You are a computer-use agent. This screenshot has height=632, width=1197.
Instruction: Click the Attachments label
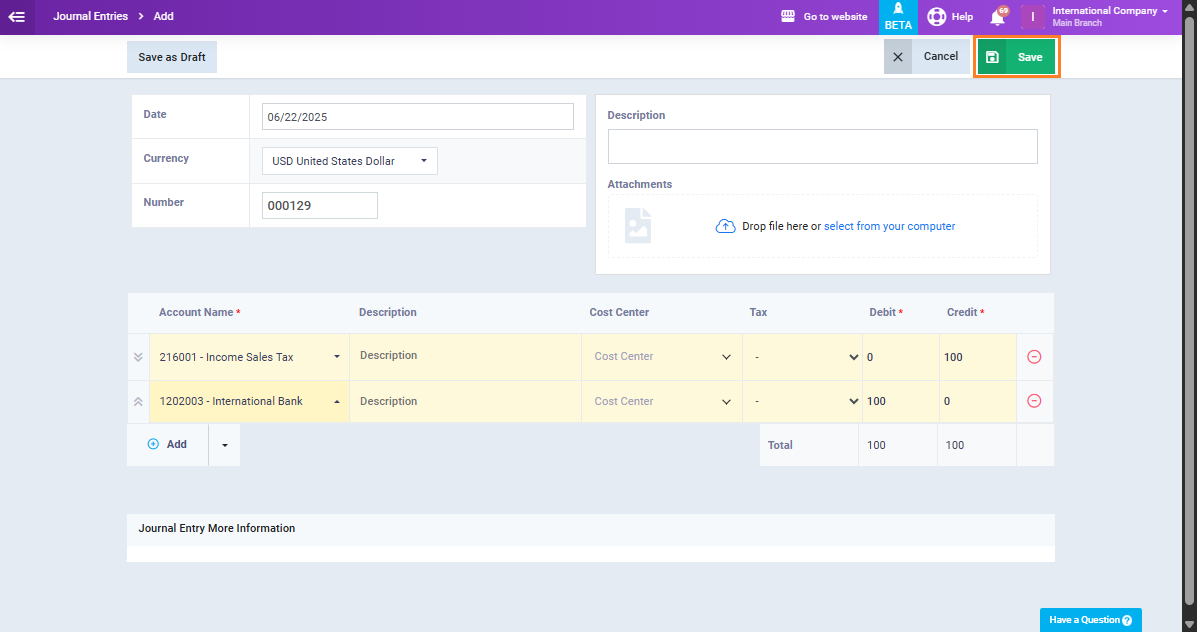pos(640,184)
